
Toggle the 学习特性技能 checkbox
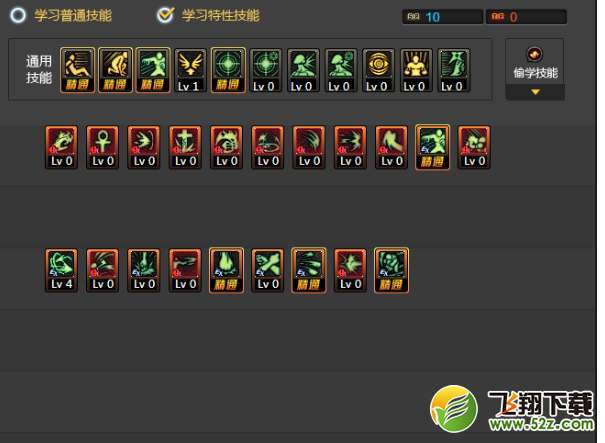(x=166, y=15)
